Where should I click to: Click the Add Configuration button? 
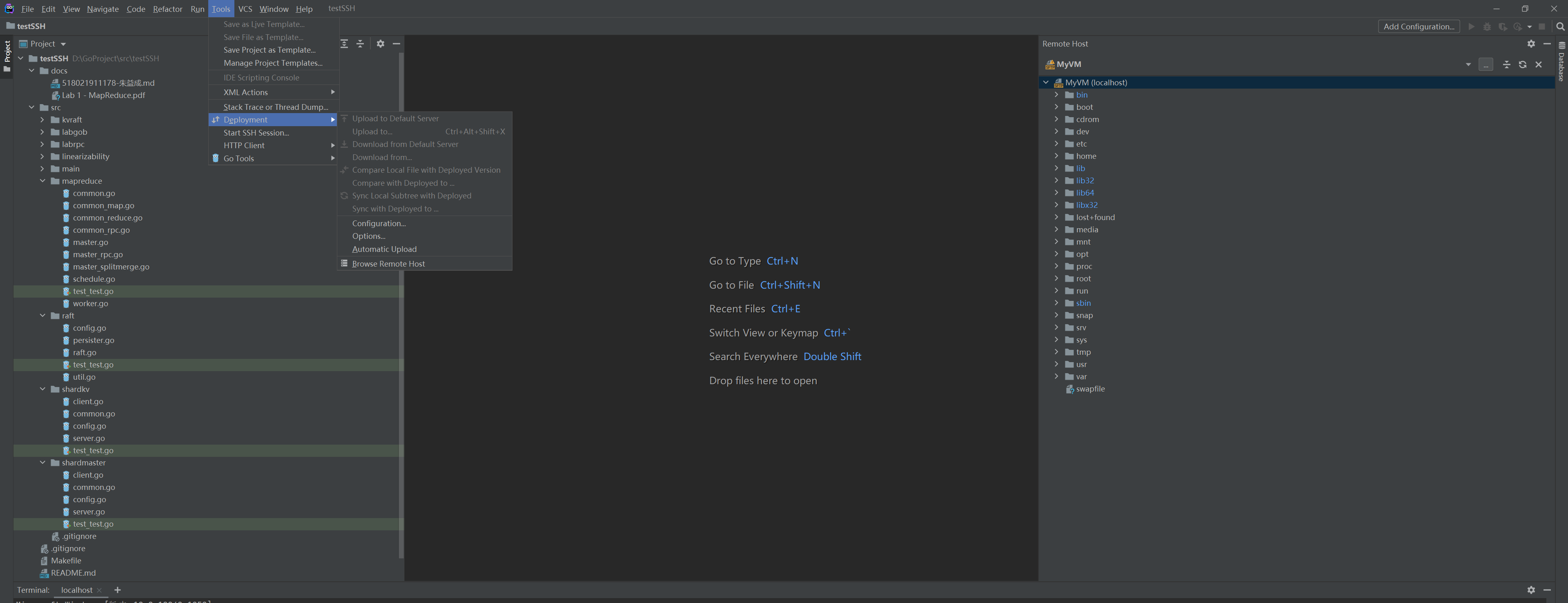(1418, 27)
